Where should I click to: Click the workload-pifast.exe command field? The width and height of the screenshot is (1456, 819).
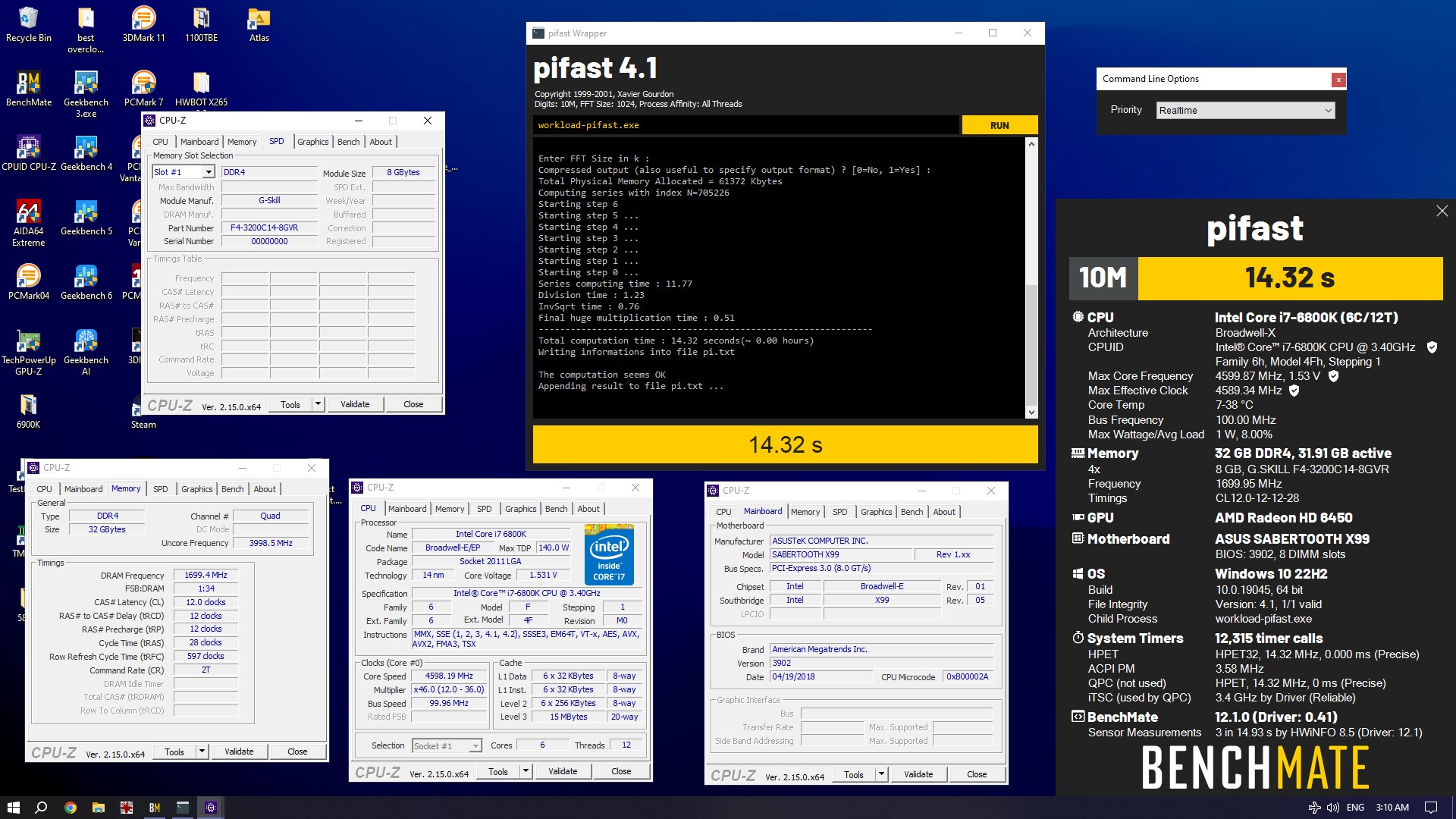[x=746, y=125]
